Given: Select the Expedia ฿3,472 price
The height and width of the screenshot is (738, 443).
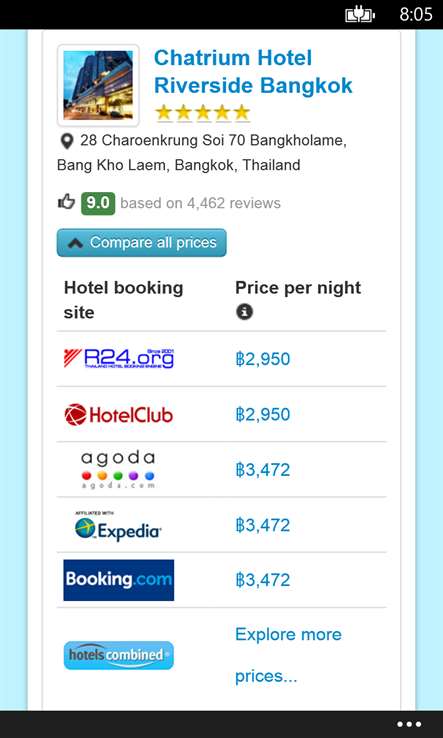Looking at the screenshot, I should pos(263,525).
